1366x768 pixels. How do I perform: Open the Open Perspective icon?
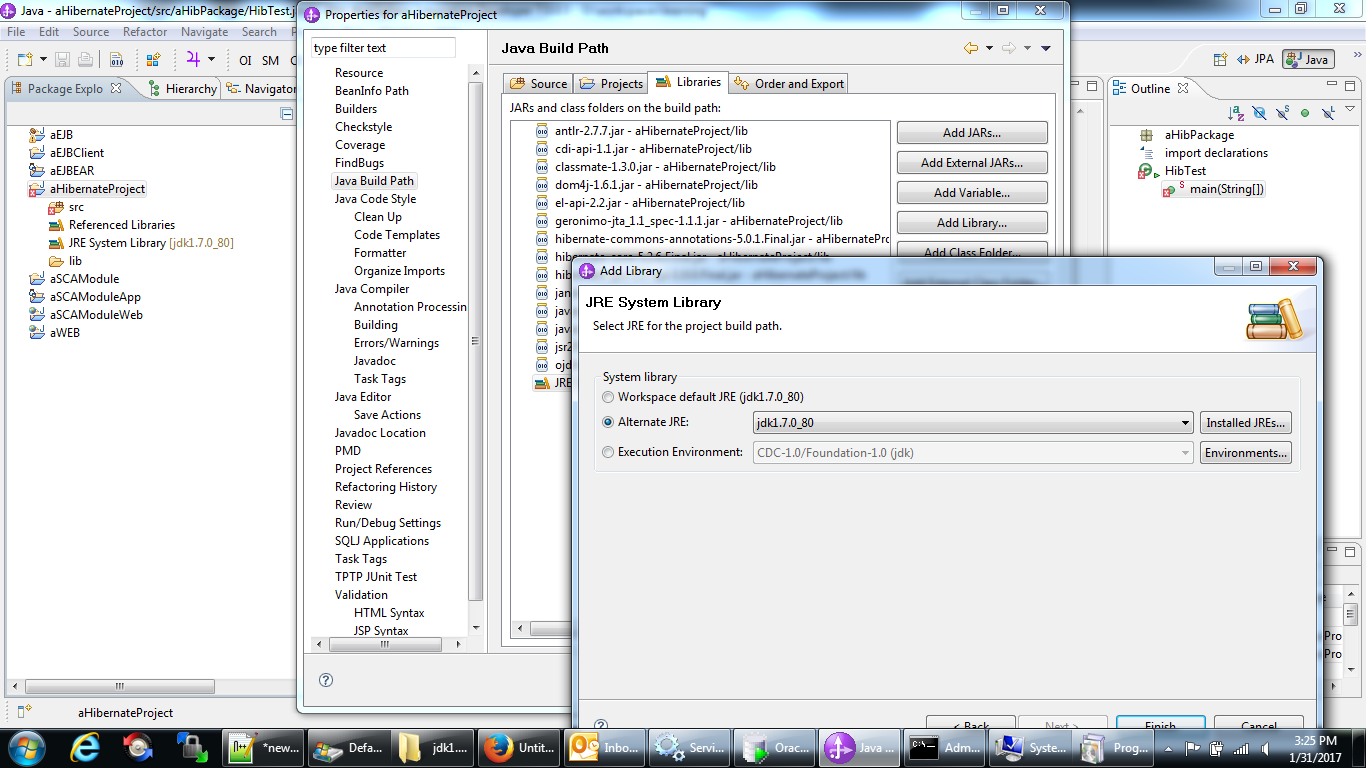pos(1219,59)
